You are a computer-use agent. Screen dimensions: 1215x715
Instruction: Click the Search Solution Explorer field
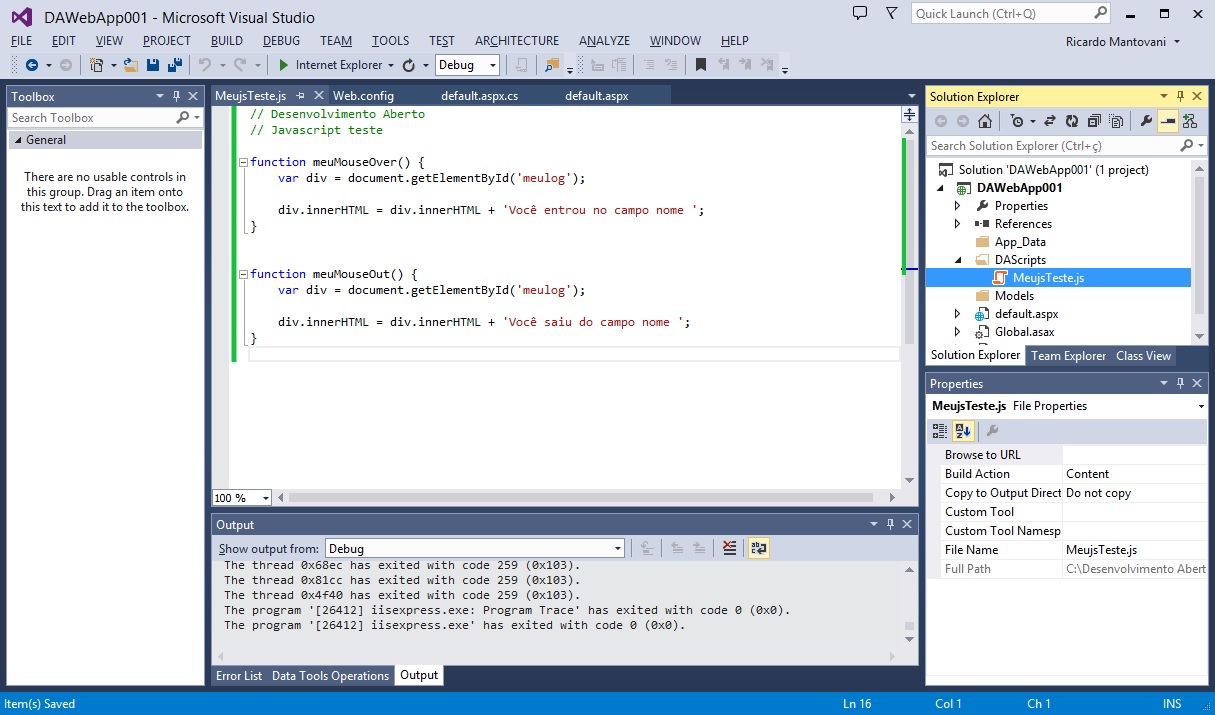(1050, 146)
